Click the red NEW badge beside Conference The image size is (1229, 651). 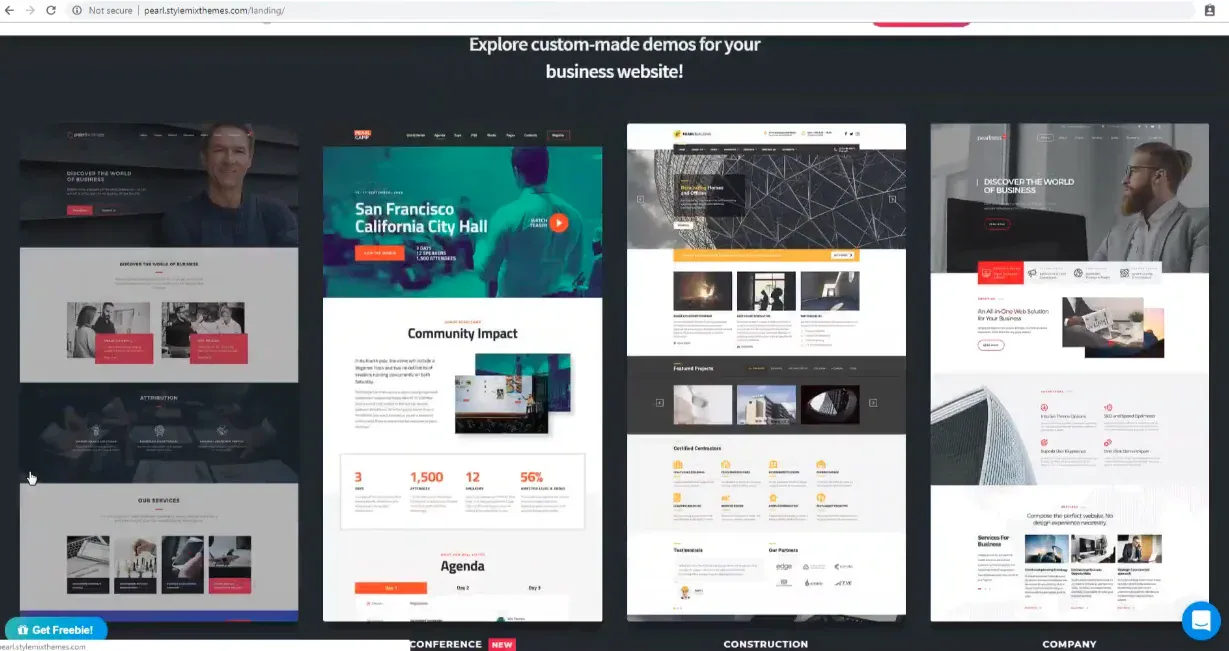(502, 644)
